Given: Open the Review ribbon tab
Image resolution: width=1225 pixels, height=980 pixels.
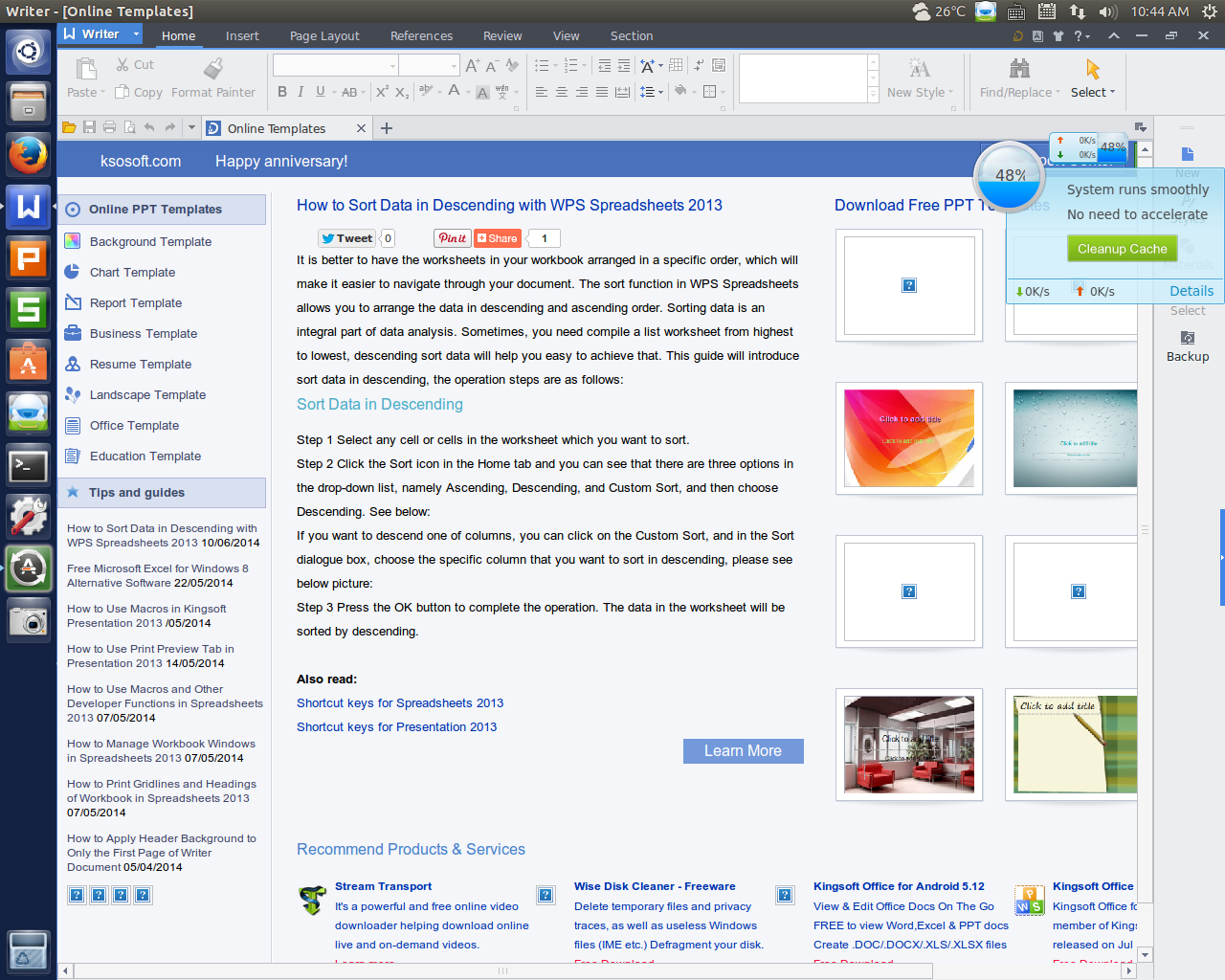Looking at the screenshot, I should 502,35.
